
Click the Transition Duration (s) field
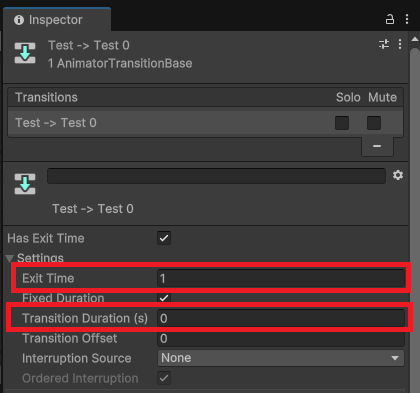[x=281, y=318]
